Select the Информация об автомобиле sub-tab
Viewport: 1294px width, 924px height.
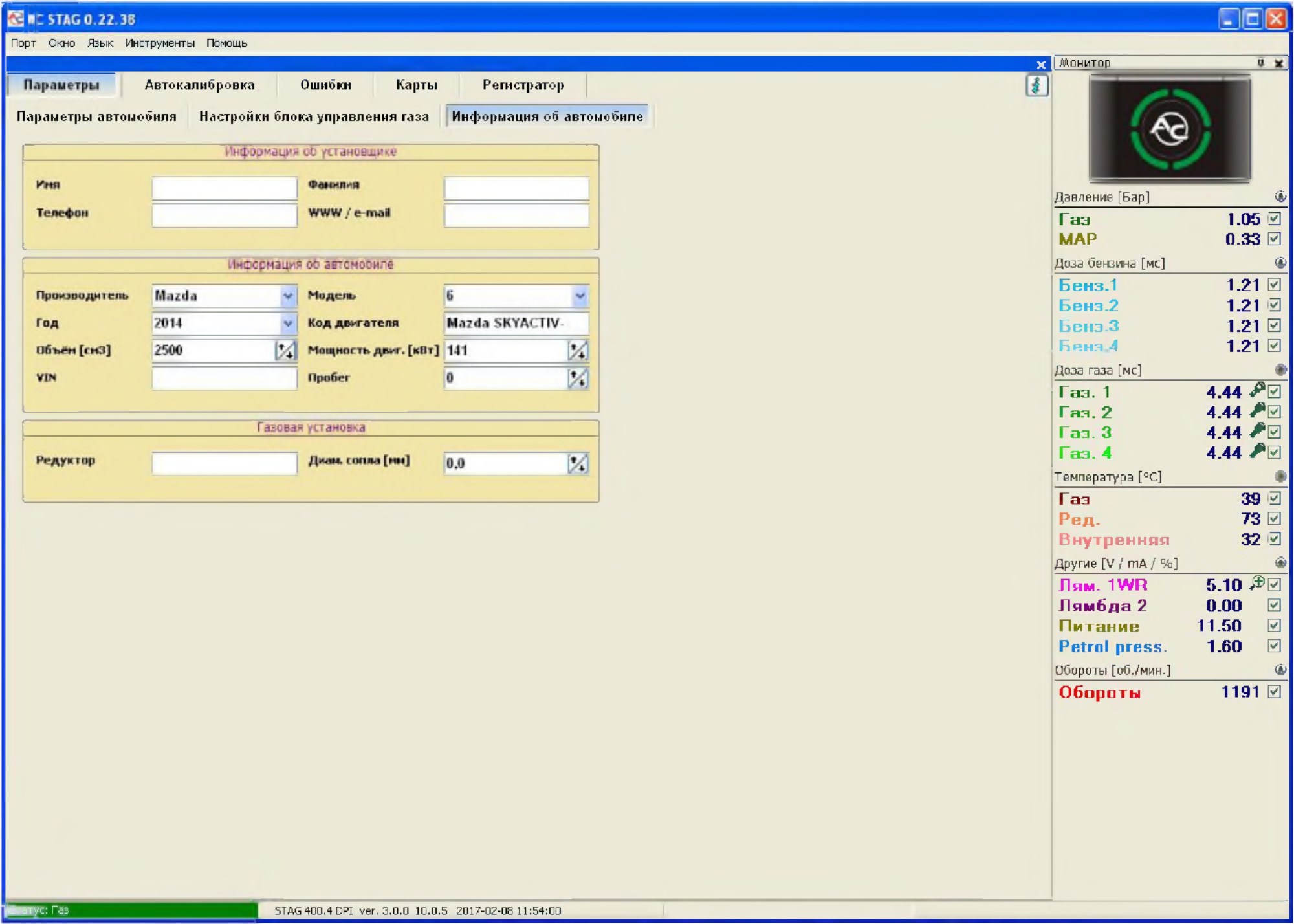tap(547, 116)
